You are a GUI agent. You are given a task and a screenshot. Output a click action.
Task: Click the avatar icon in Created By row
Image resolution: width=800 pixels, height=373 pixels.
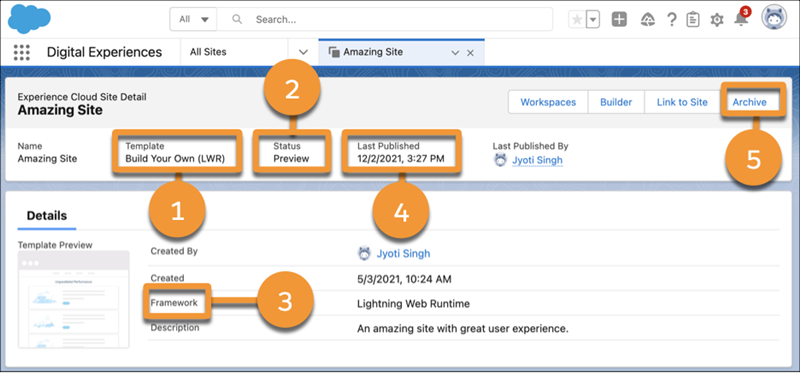click(364, 253)
